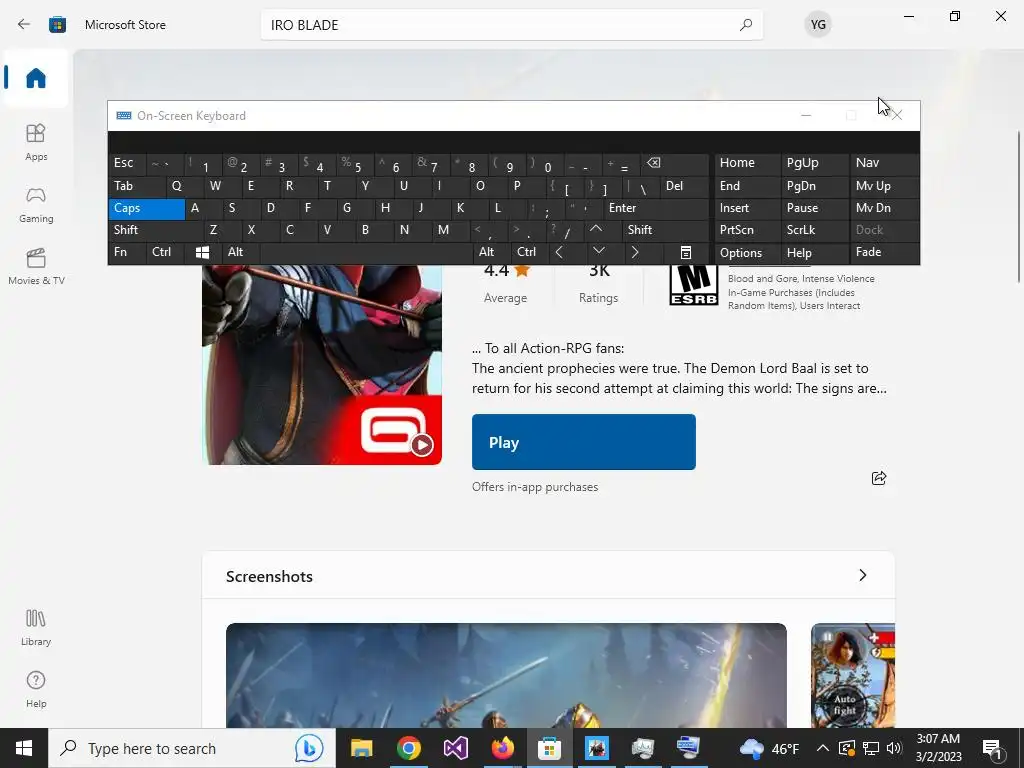Open the clock showing 3:07 AM
The height and width of the screenshot is (768, 1024).
tap(938, 748)
